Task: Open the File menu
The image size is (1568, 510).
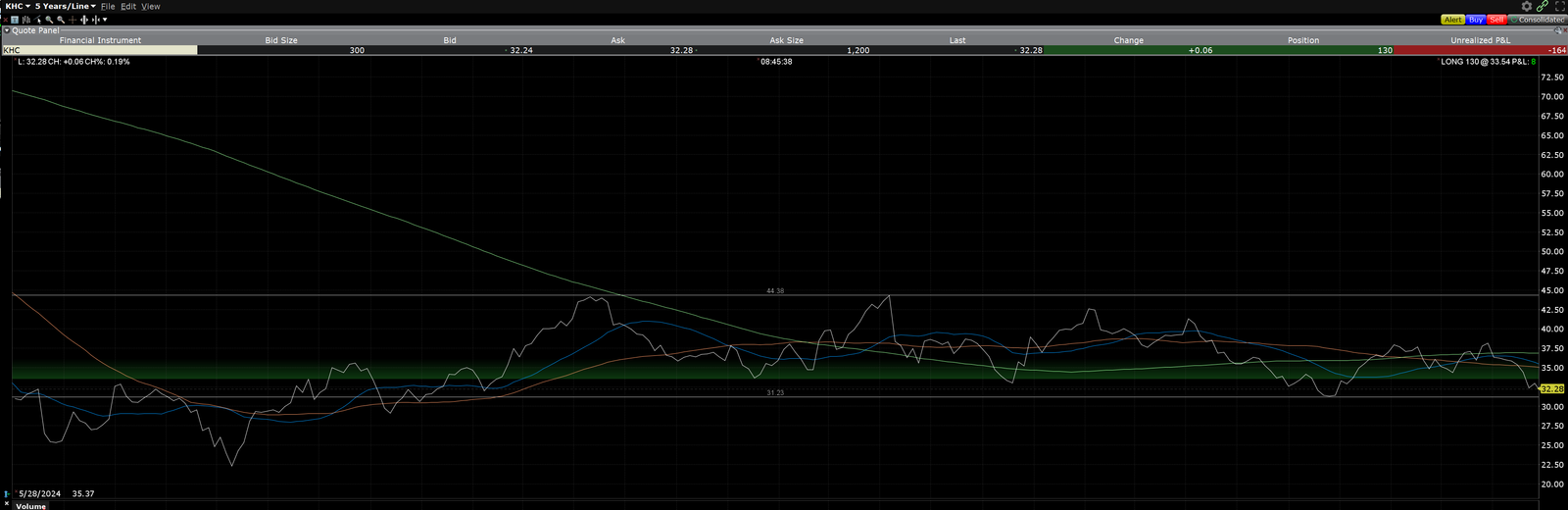Action: pos(108,6)
